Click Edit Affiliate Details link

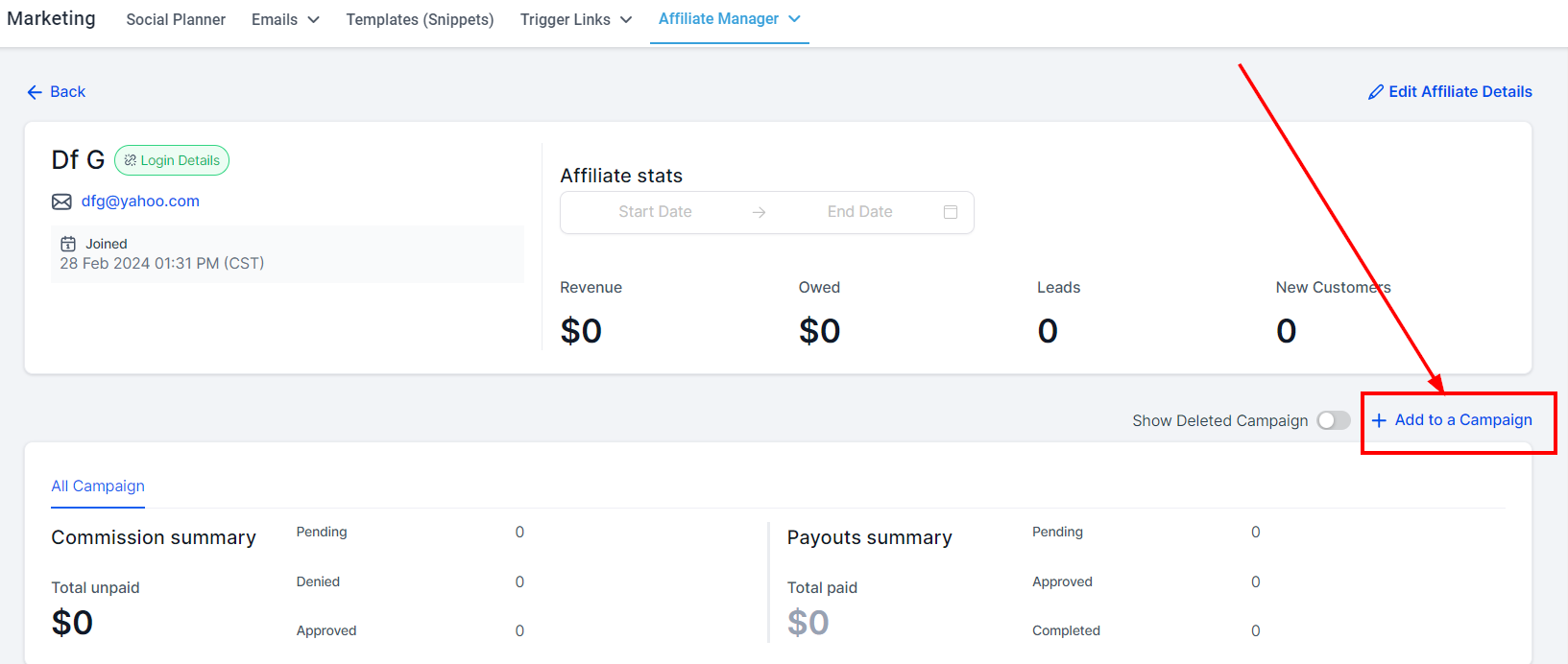click(x=1450, y=92)
